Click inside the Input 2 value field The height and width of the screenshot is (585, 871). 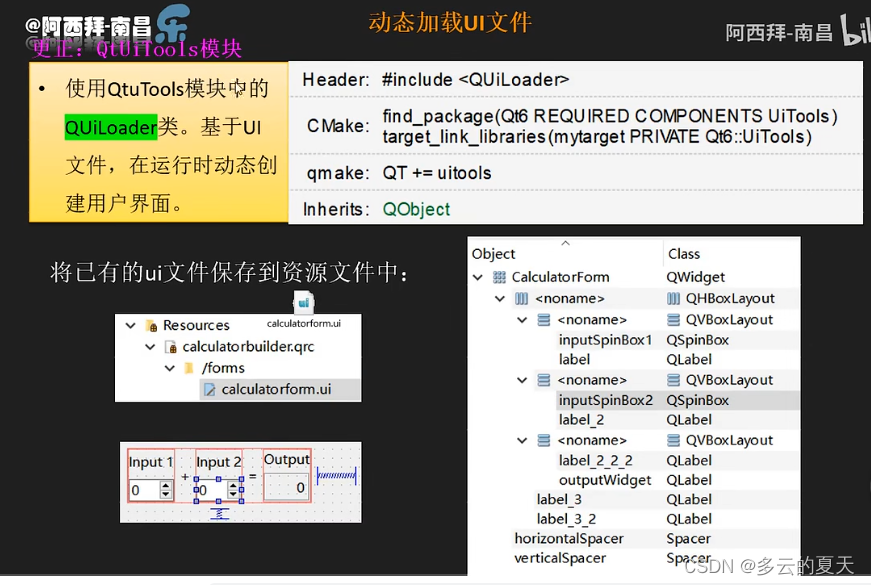pyautogui.click(x=213, y=490)
